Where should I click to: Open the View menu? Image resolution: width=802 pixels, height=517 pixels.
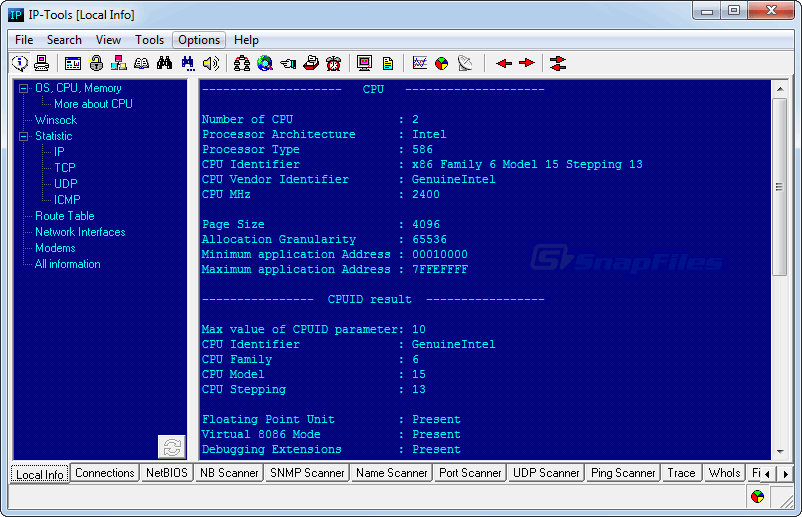point(108,40)
